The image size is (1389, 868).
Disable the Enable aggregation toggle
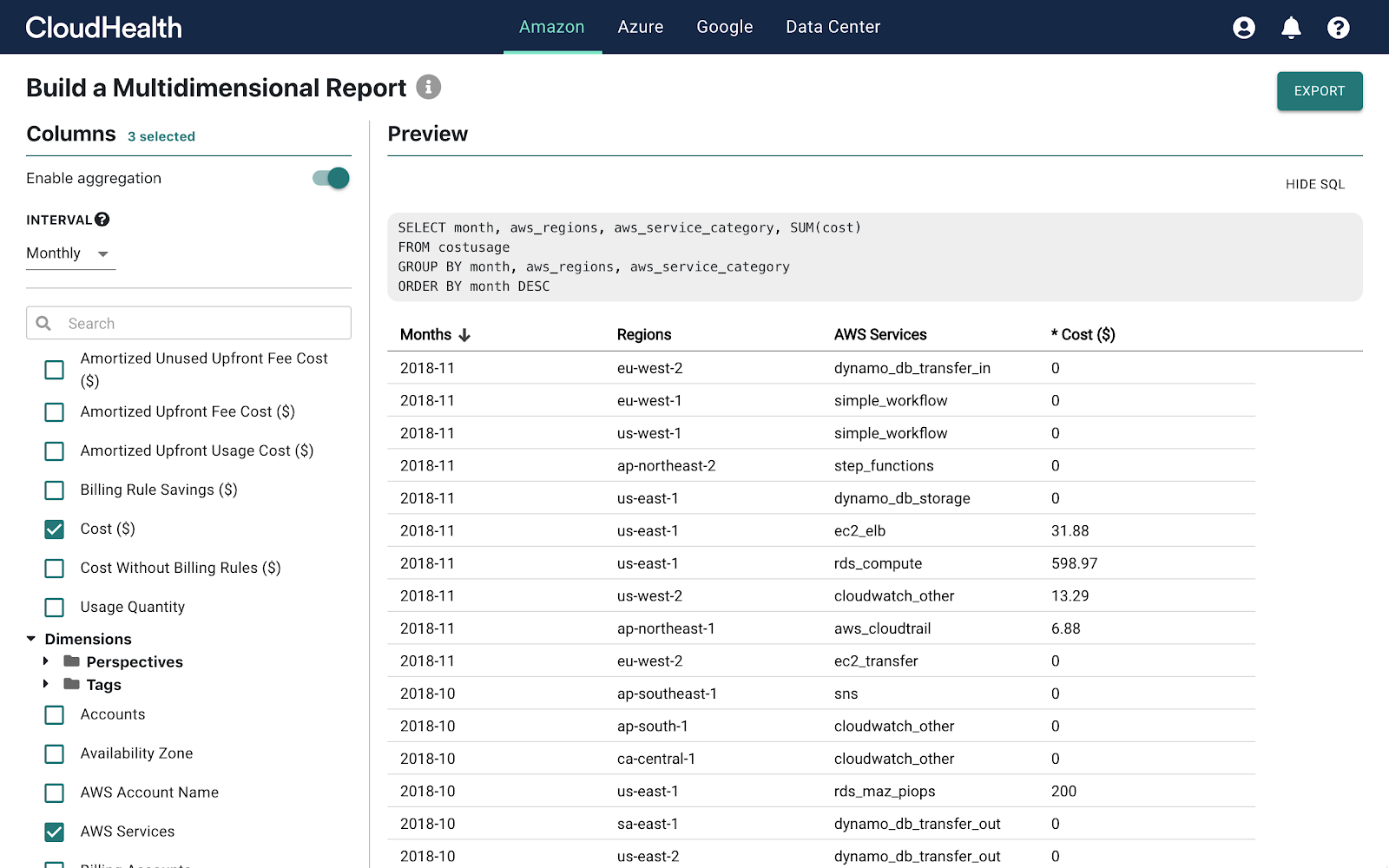[330, 178]
